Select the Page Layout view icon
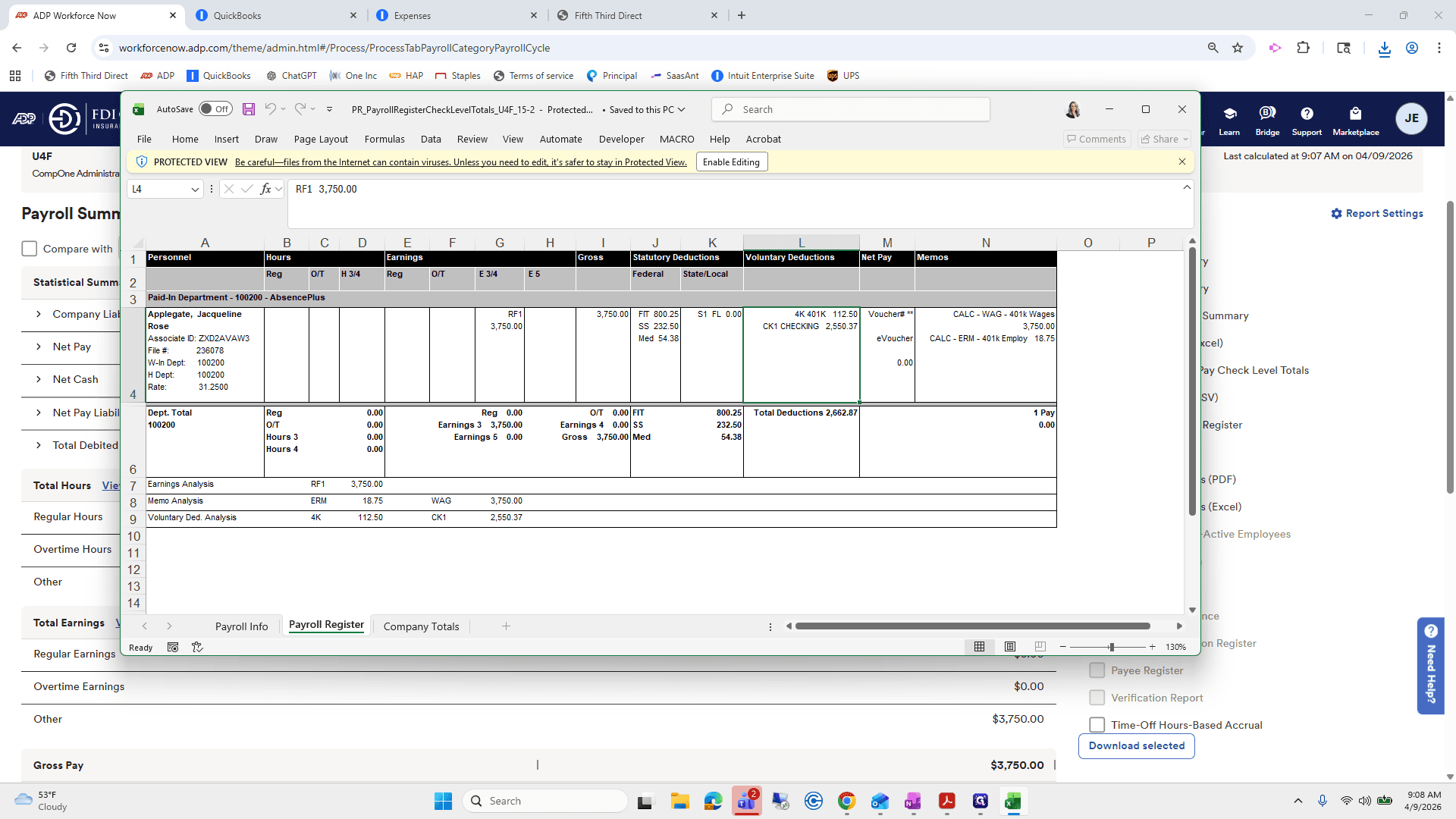Screen dimensions: 1456x819 (x=1010, y=647)
